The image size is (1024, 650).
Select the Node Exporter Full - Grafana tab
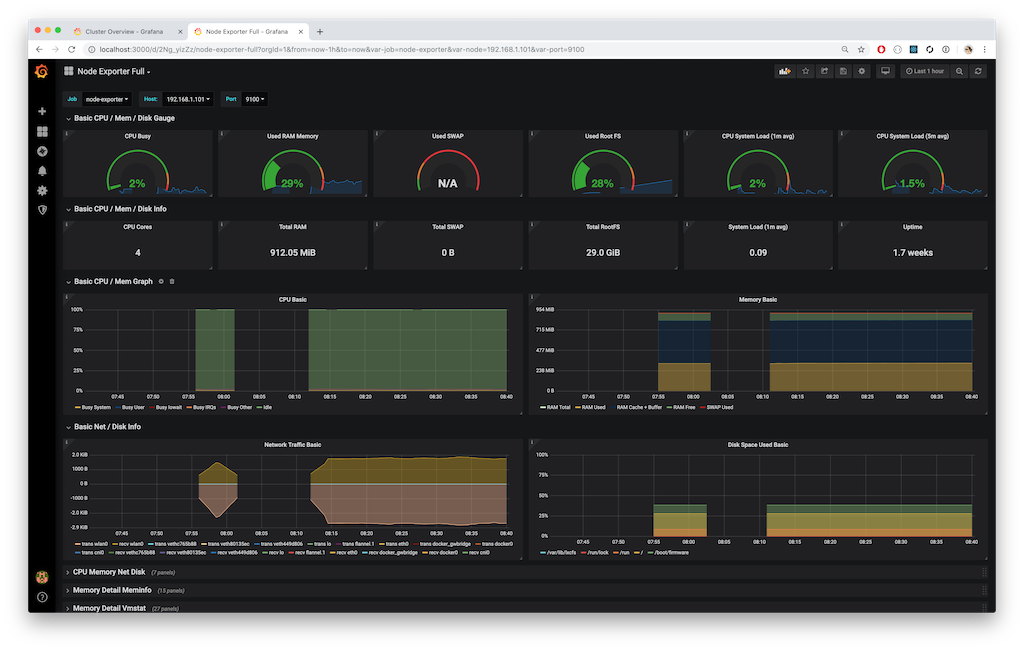(x=247, y=31)
